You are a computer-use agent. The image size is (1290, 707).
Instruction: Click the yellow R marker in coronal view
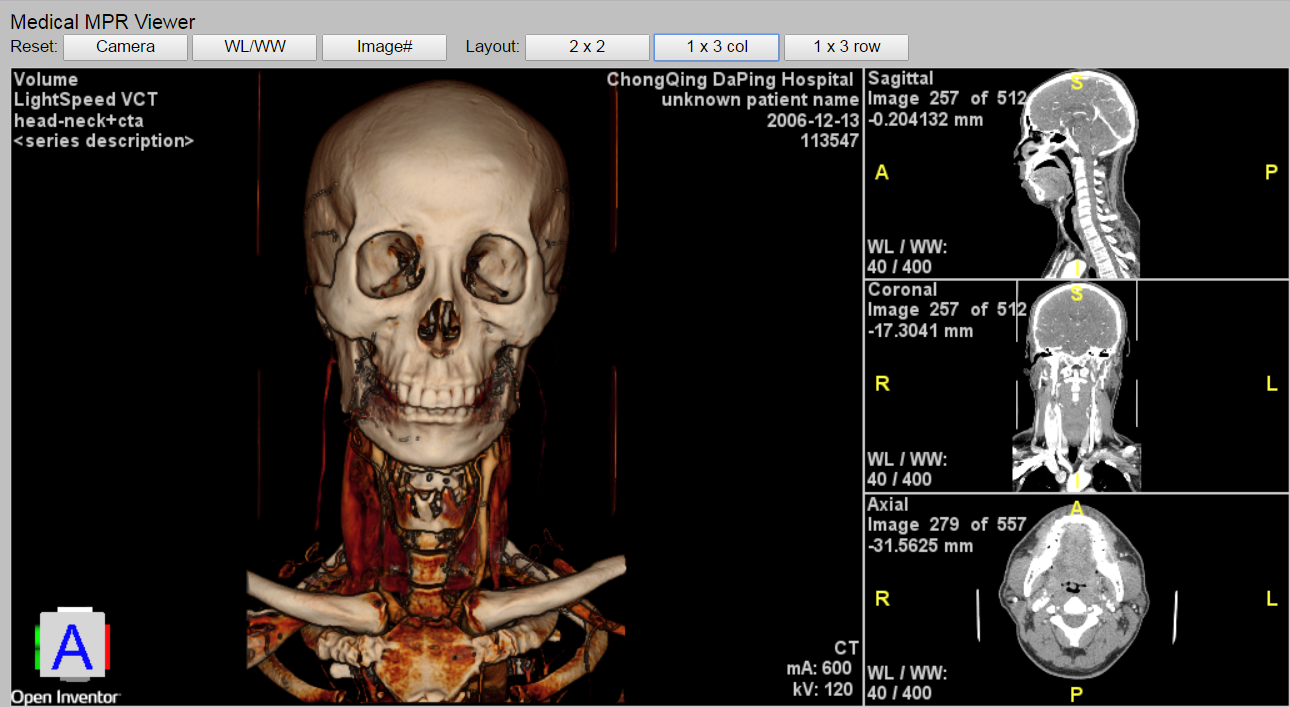[882, 384]
